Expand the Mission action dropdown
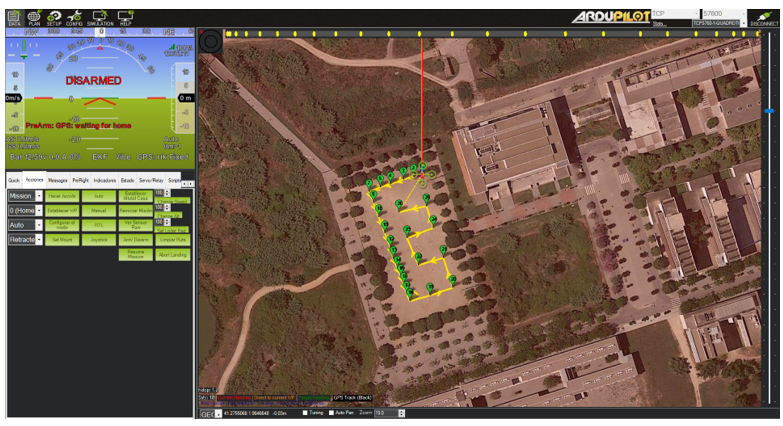Viewport: 783px width, 426px height. pos(38,196)
